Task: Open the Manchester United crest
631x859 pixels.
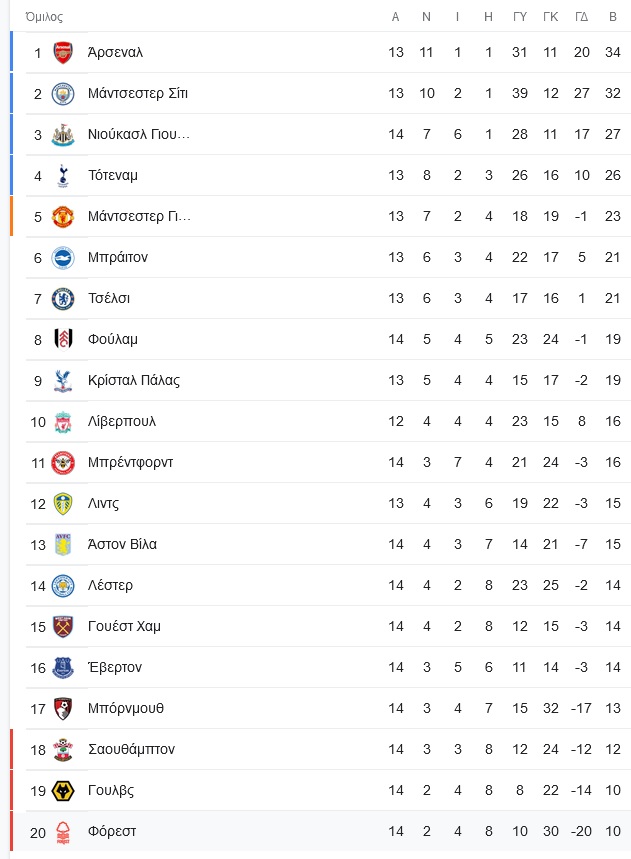Action: pos(63,216)
